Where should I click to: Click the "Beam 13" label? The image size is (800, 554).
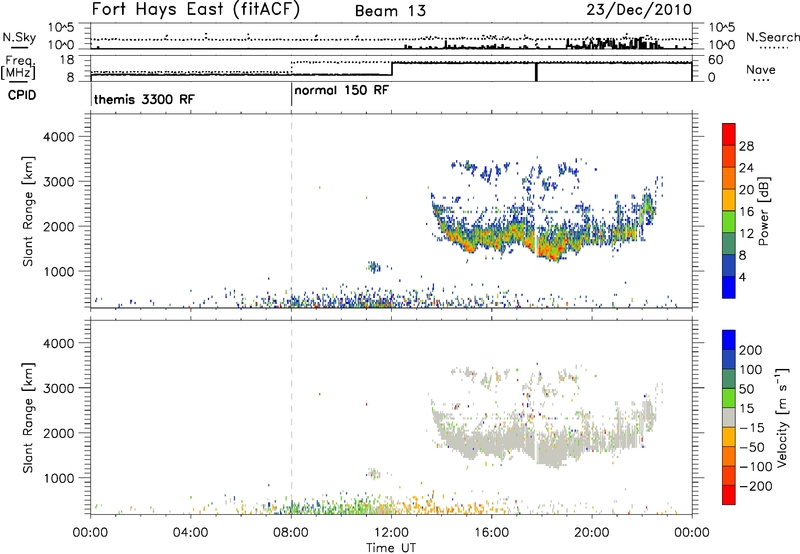(x=390, y=11)
